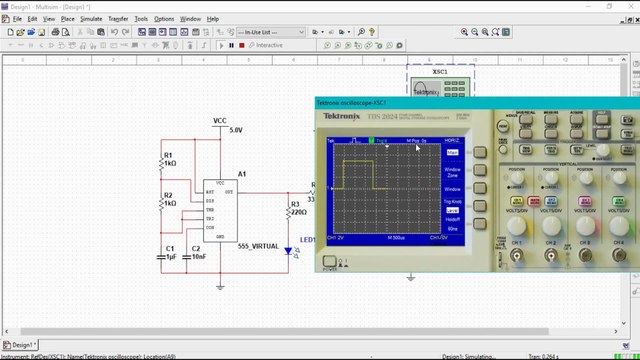Open the Edit menu
Screen dimensions: 640x360
[32, 19]
